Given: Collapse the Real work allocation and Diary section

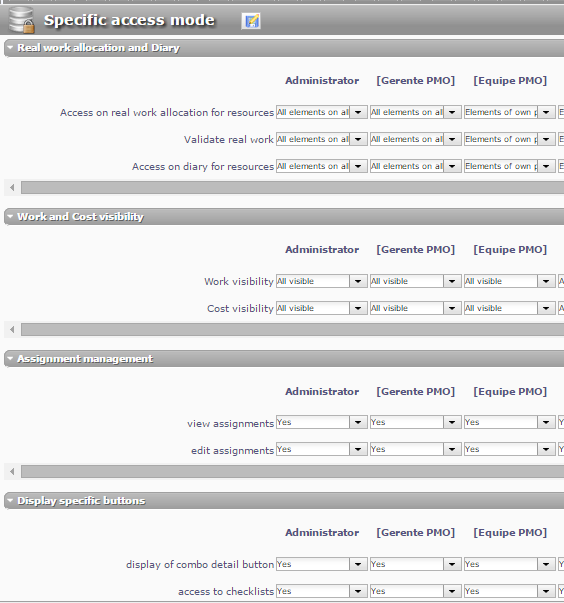Looking at the screenshot, I should point(10,48).
